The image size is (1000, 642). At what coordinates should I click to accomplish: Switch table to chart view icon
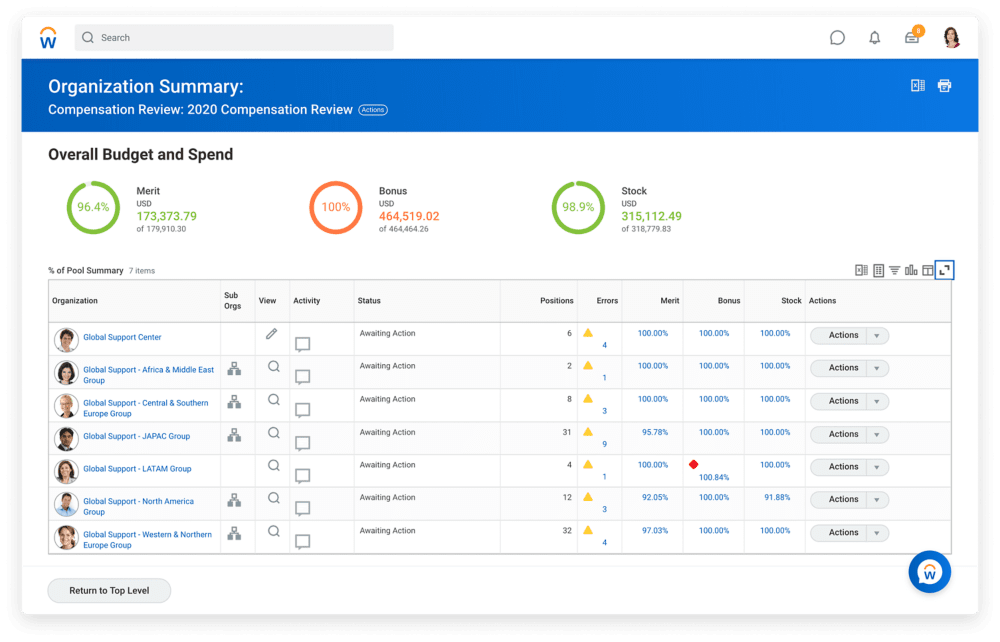911,270
